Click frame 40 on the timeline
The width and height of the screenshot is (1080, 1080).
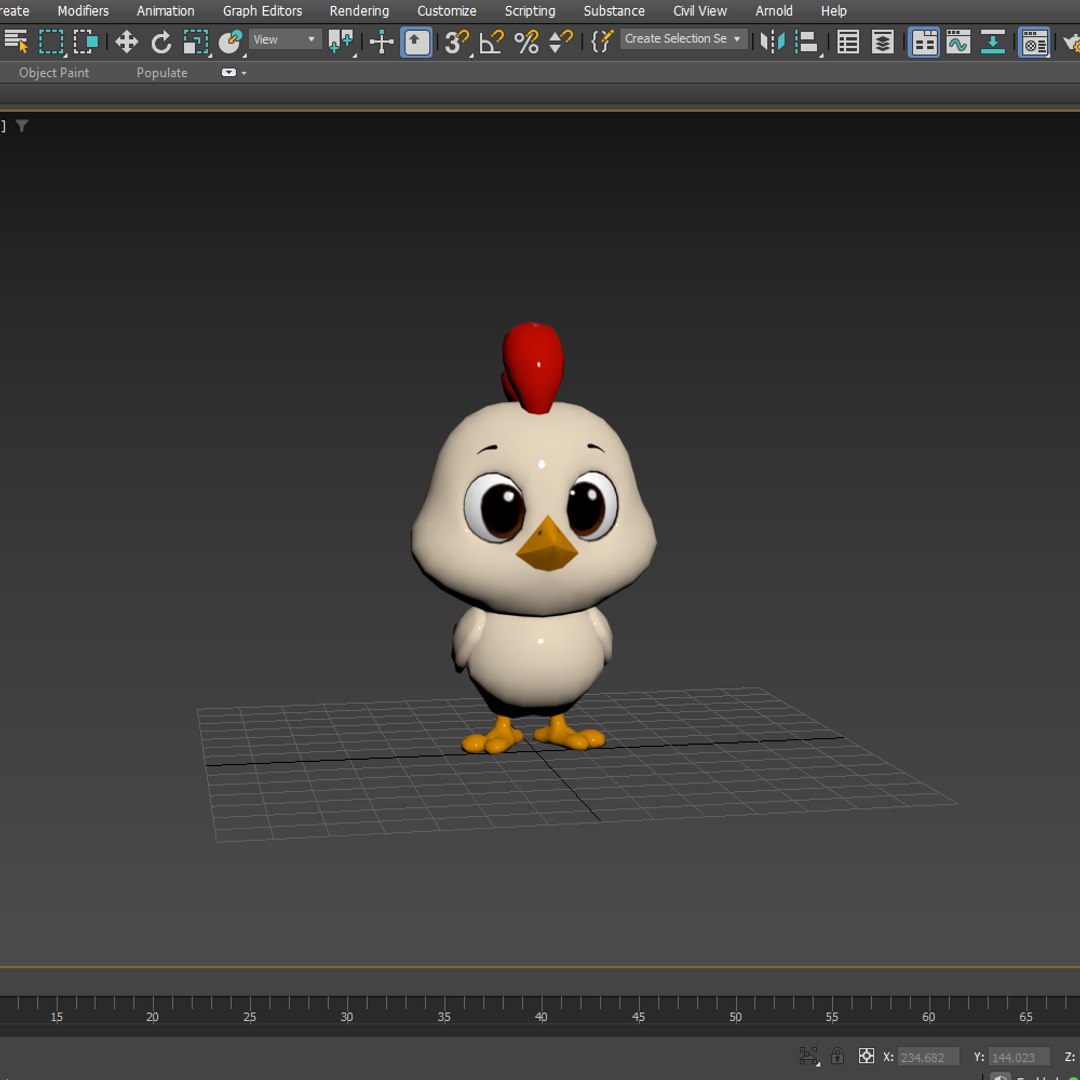pos(541,1017)
